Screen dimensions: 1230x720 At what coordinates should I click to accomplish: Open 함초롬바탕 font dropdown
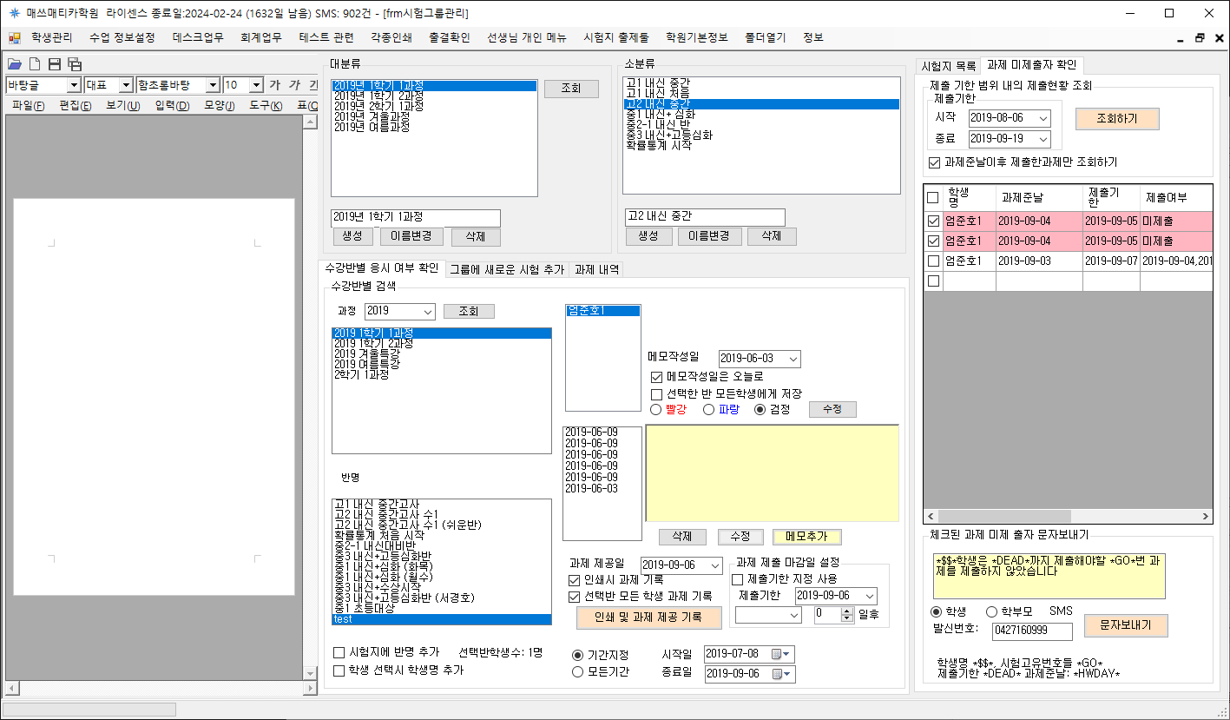point(212,86)
